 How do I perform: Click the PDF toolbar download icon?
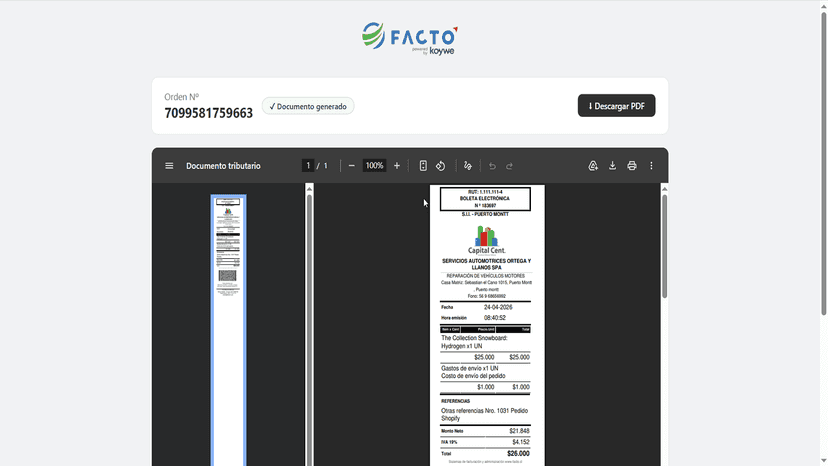point(612,166)
